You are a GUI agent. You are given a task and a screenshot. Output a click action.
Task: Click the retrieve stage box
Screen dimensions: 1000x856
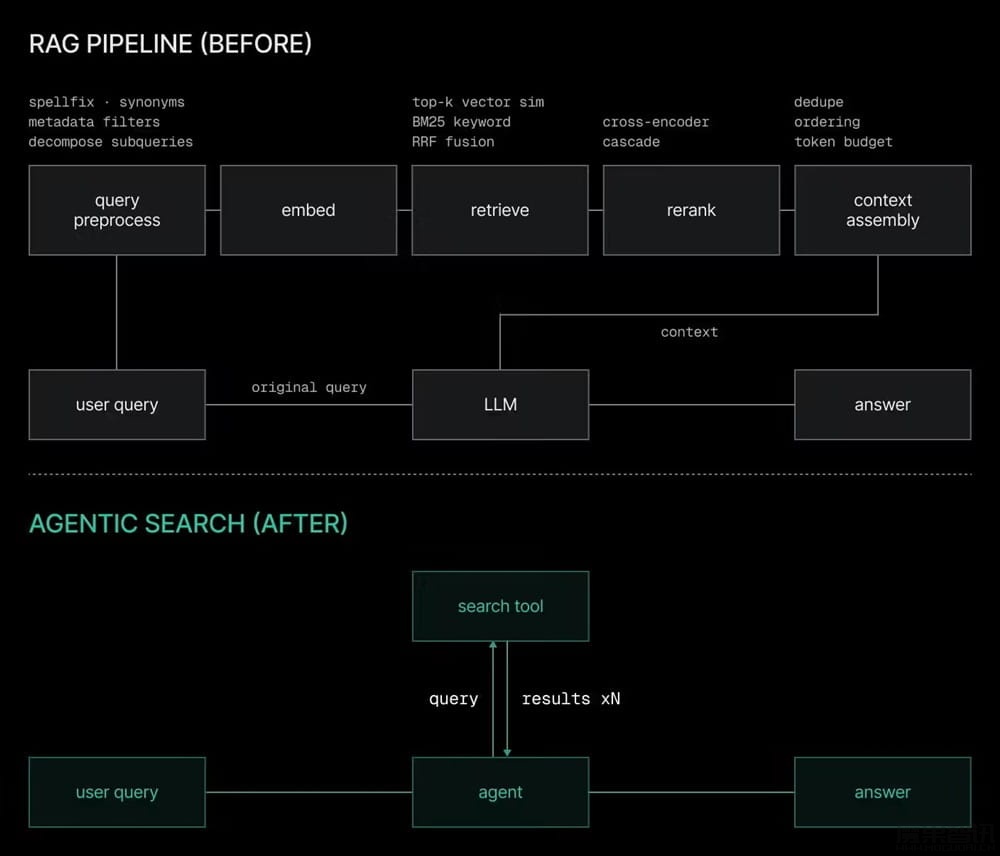(500, 210)
